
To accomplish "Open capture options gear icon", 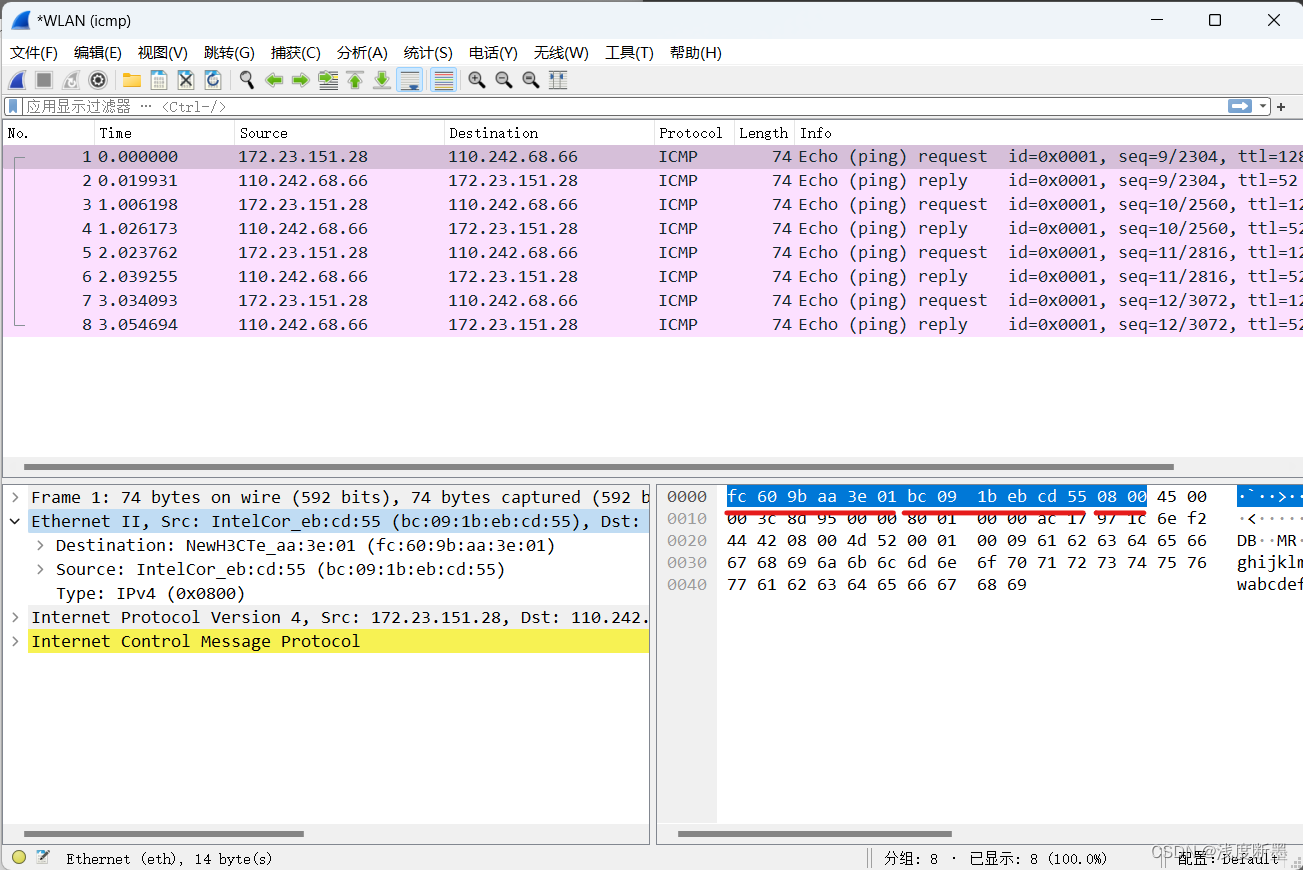I will pos(98,80).
